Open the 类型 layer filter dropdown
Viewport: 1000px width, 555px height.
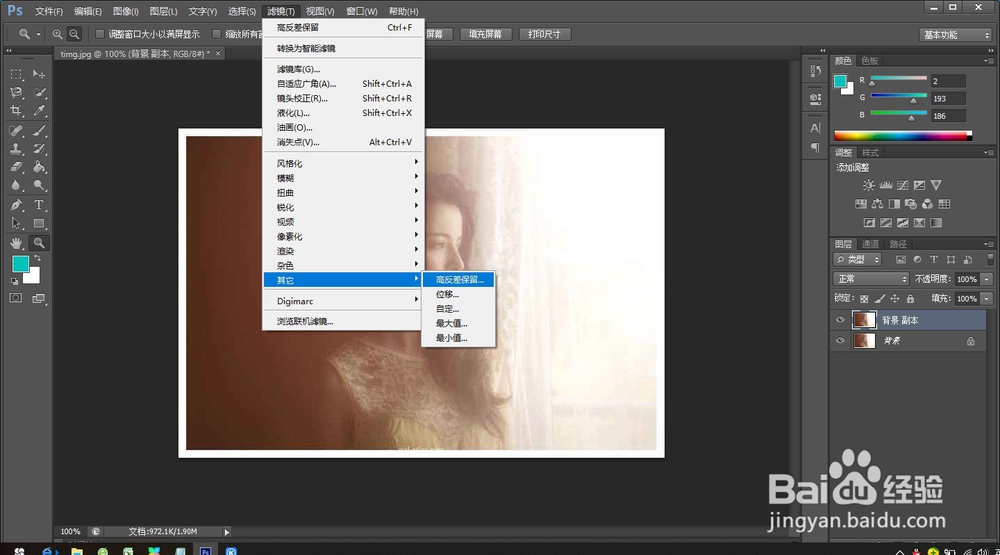coord(857,260)
